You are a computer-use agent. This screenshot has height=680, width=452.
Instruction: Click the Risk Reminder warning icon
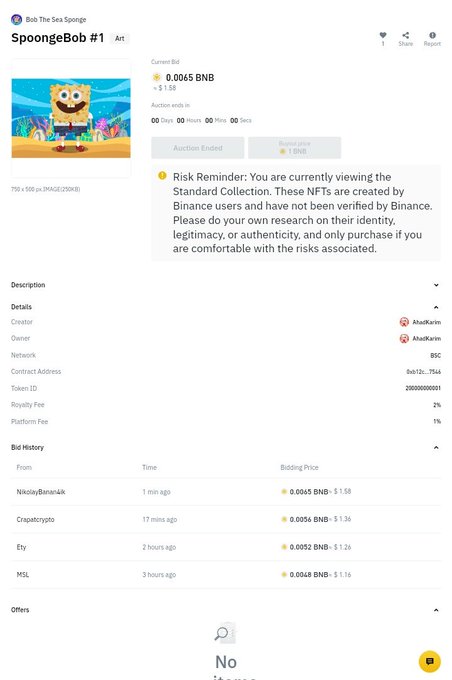[162, 176]
